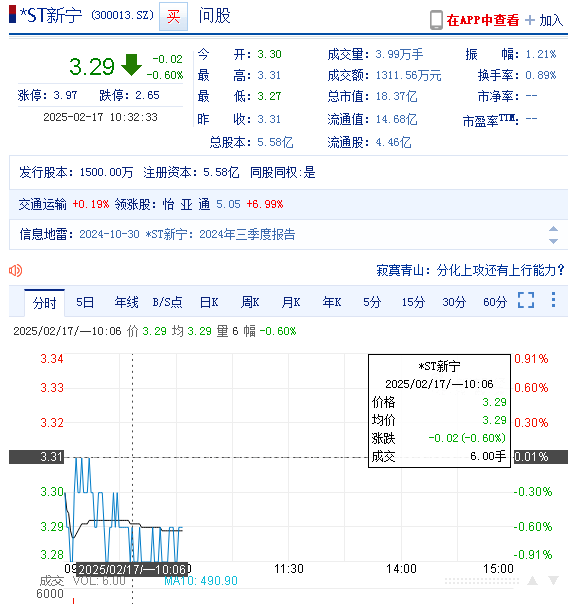The width and height of the screenshot is (568, 604).
Task: Switch to the 5分 chart tab
Action: point(372,302)
